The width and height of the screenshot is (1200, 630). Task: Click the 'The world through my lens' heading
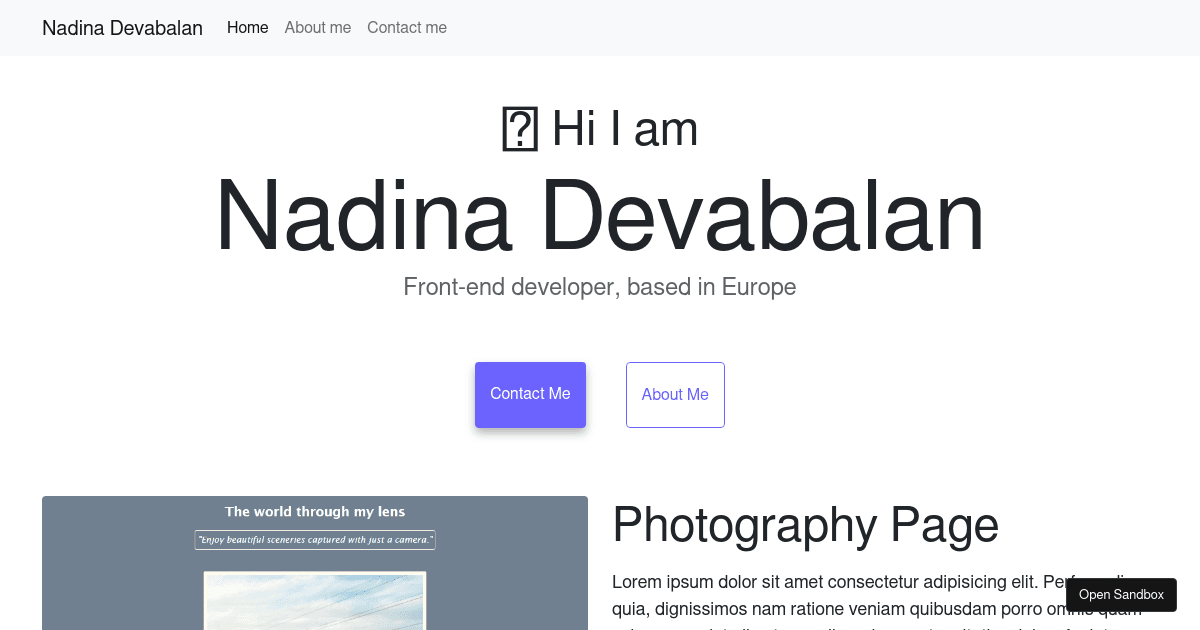coord(314,511)
